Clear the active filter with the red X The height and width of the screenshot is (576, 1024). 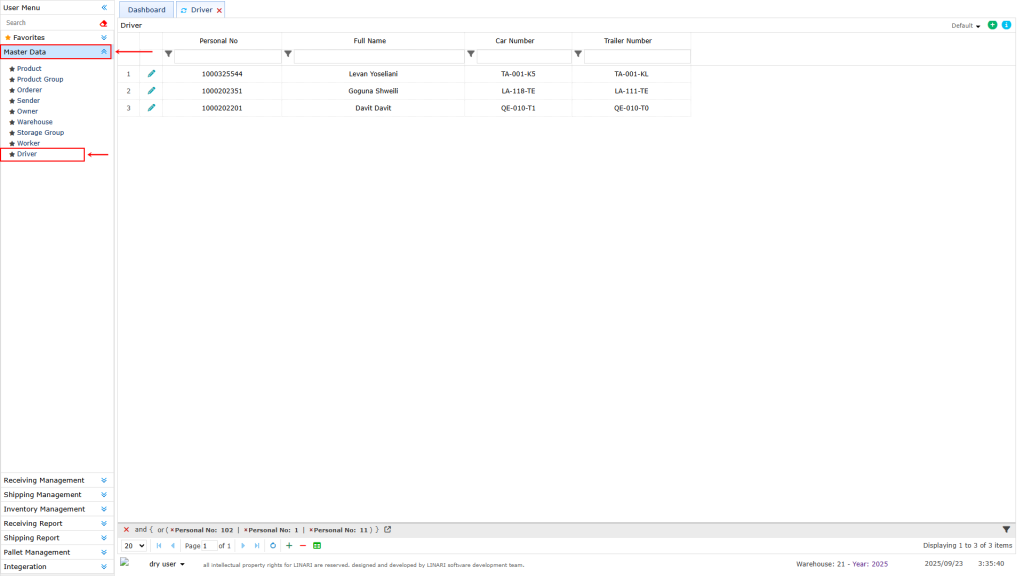[x=126, y=529]
